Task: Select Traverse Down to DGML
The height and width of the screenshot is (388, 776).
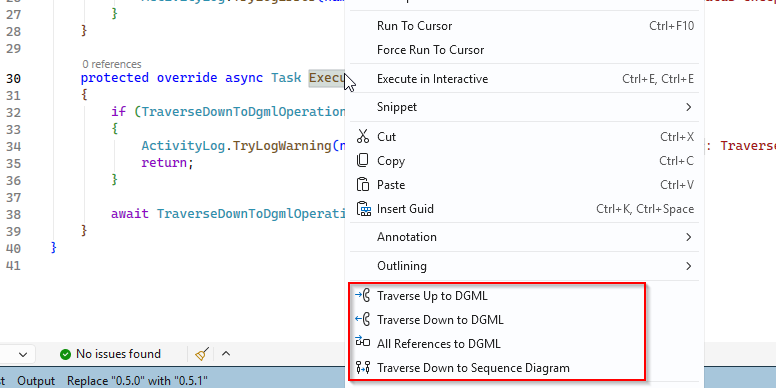Action: click(524, 320)
